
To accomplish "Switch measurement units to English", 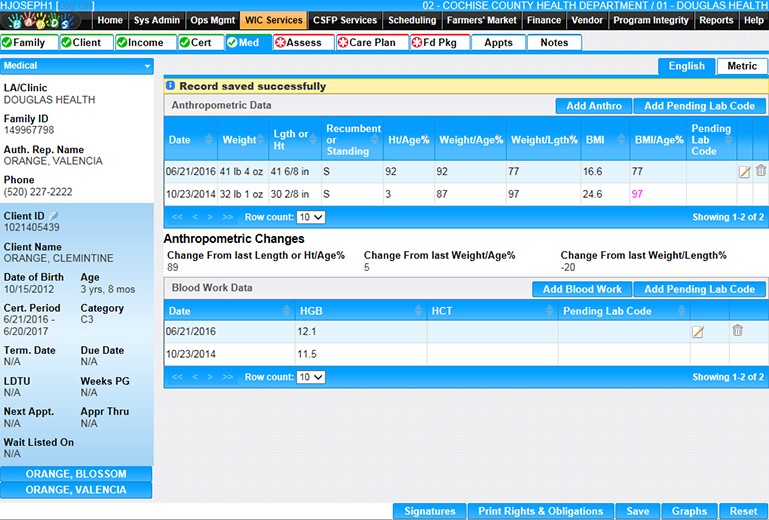I will tap(686, 66).
